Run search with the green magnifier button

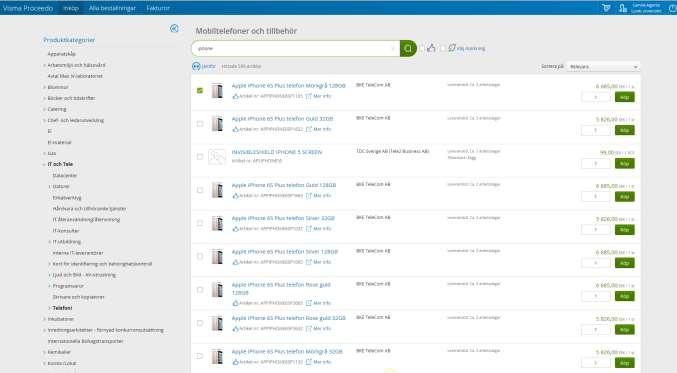408,48
